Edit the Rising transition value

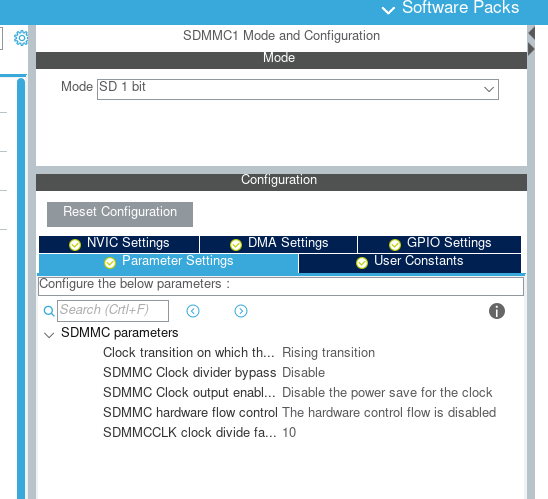click(329, 353)
